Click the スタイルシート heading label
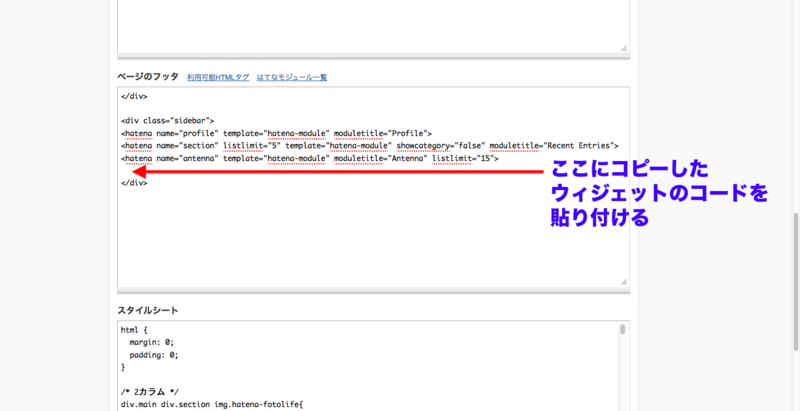Screen dimensions: 800x411 [147, 311]
